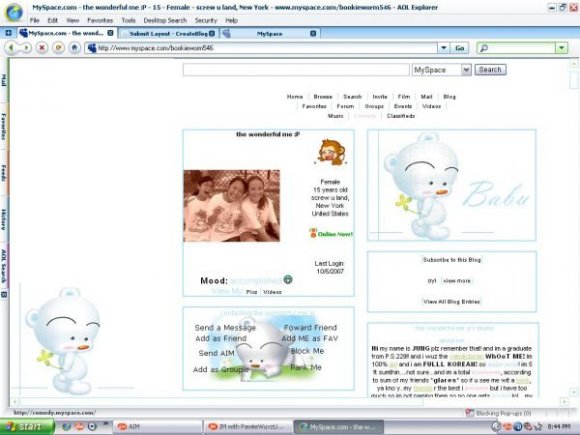Viewport: 580px width, 435px height.
Task: Click the Refresh page icon
Action: tap(58, 48)
